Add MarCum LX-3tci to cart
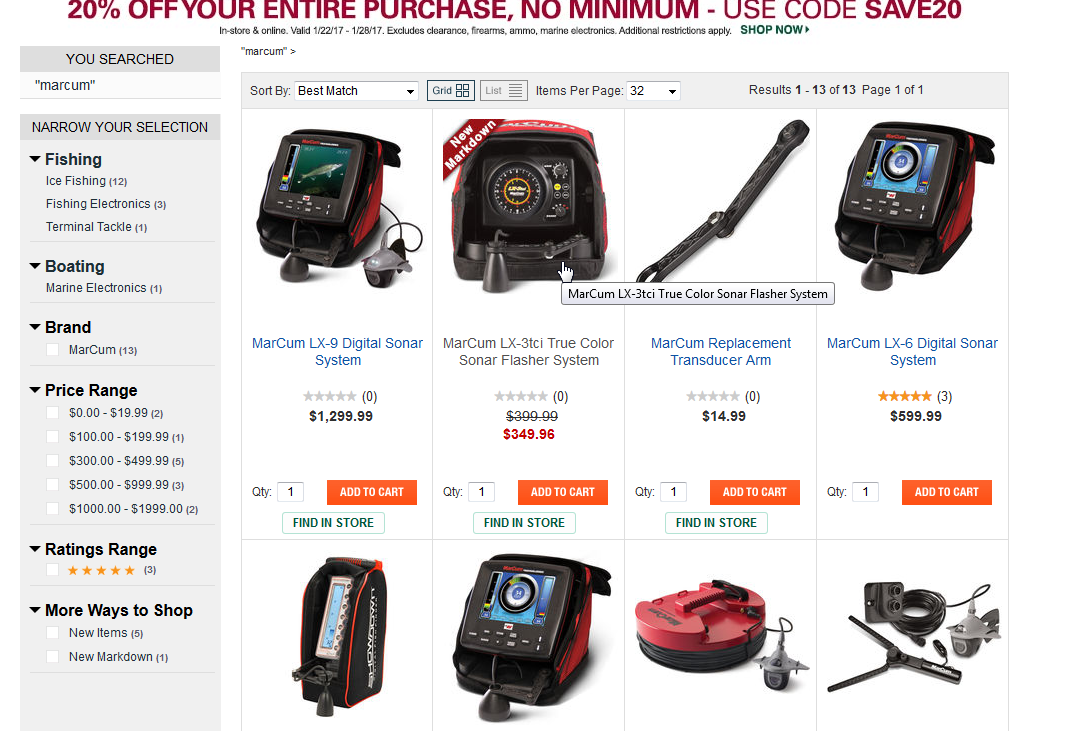Screen dimensions: 1085x731 pyautogui.click(x=563, y=492)
